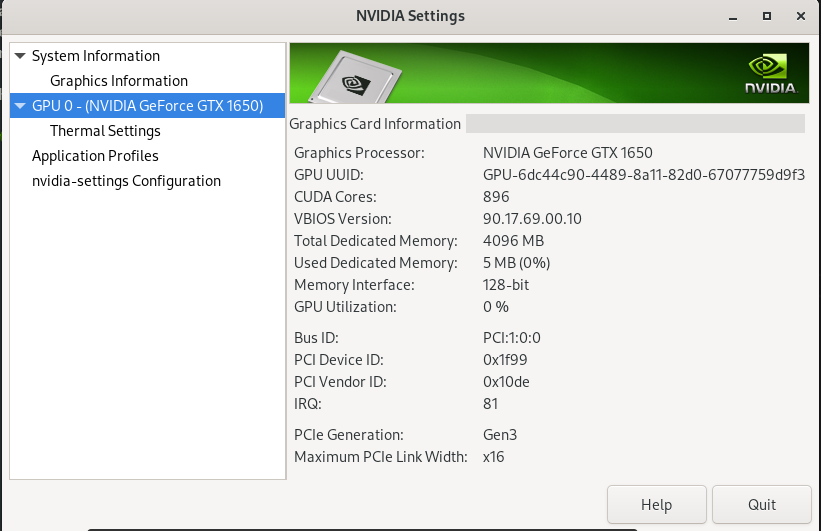
Task: Minimize the NVIDIA Settings window
Action: tap(733, 17)
